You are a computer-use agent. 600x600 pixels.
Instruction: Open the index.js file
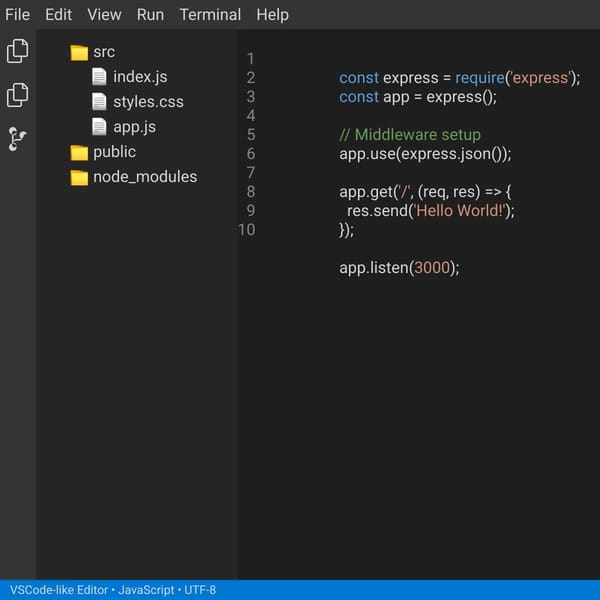[x=140, y=77]
